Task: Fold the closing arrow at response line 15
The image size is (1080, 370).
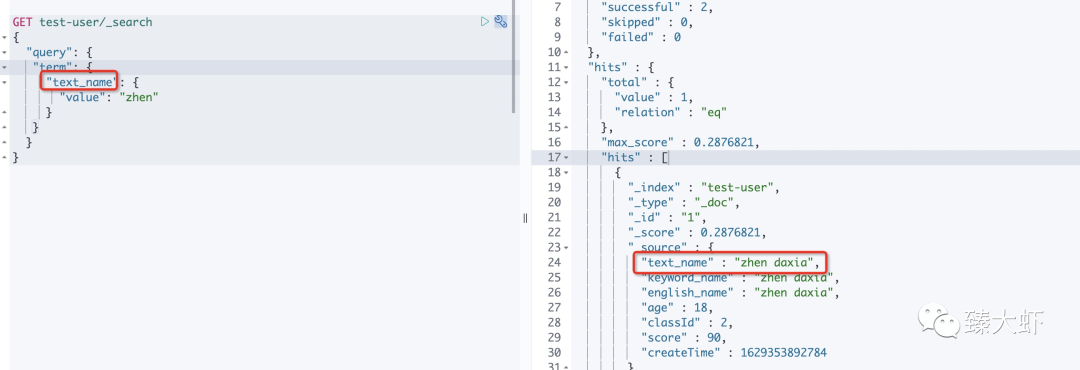Action: [x=566, y=127]
